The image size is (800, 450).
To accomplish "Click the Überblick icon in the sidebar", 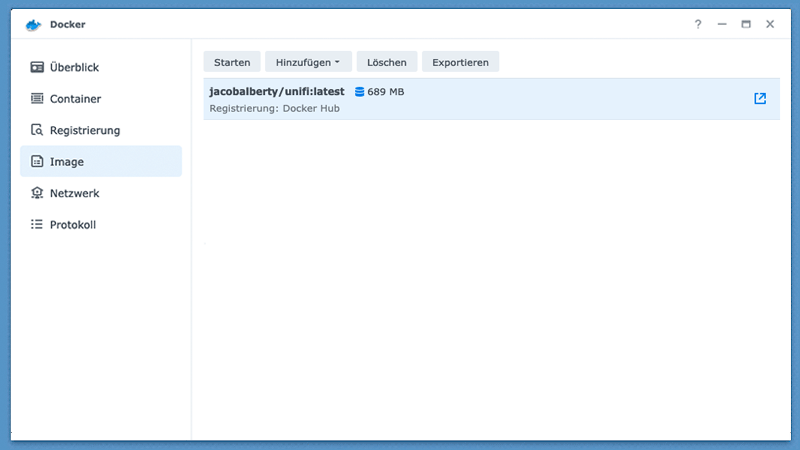I will (x=37, y=67).
